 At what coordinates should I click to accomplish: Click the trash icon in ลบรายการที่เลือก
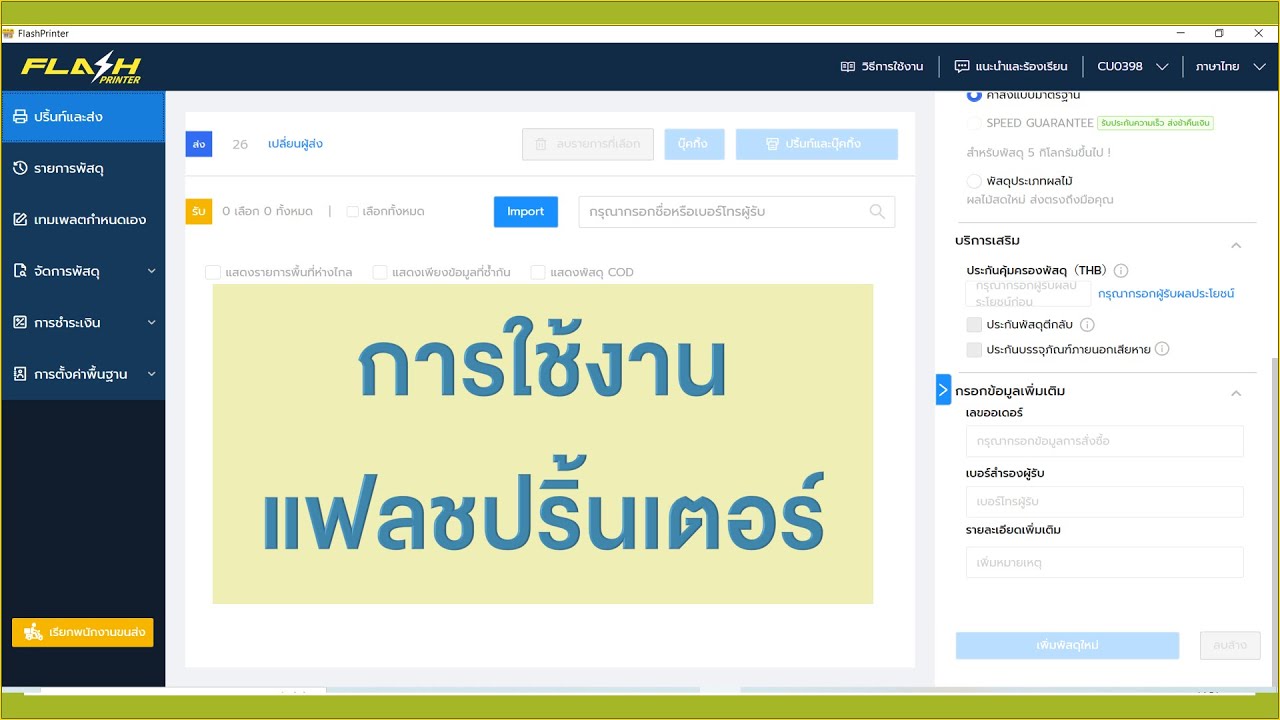pos(540,144)
